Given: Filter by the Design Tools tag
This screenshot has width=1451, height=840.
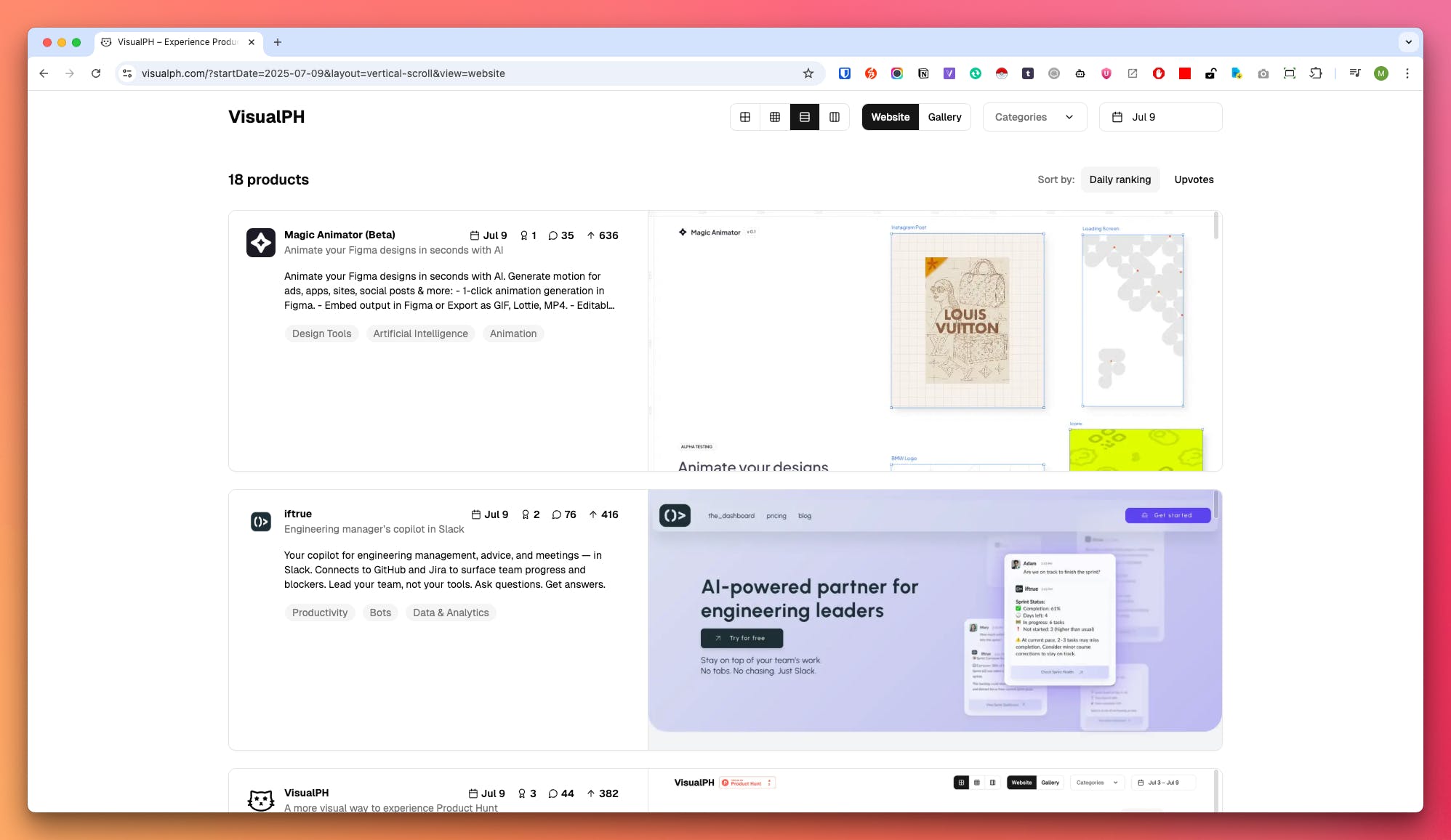Looking at the screenshot, I should 321,334.
